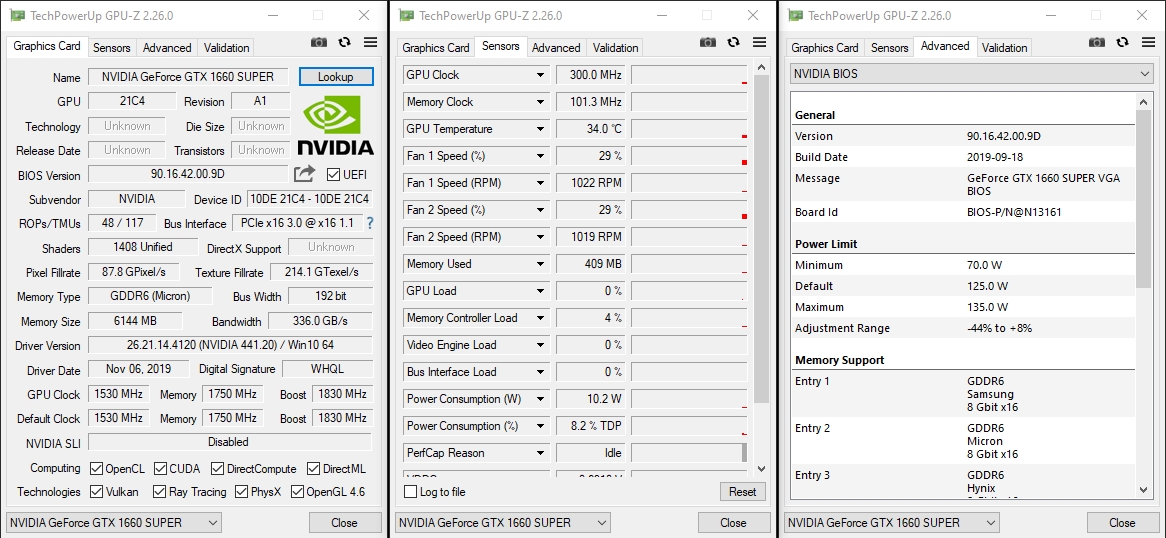Click the screenshot camera icon in the Graphics Card window
The height and width of the screenshot is (538, 1166).
pyautogui.click(x=318, y=42)
